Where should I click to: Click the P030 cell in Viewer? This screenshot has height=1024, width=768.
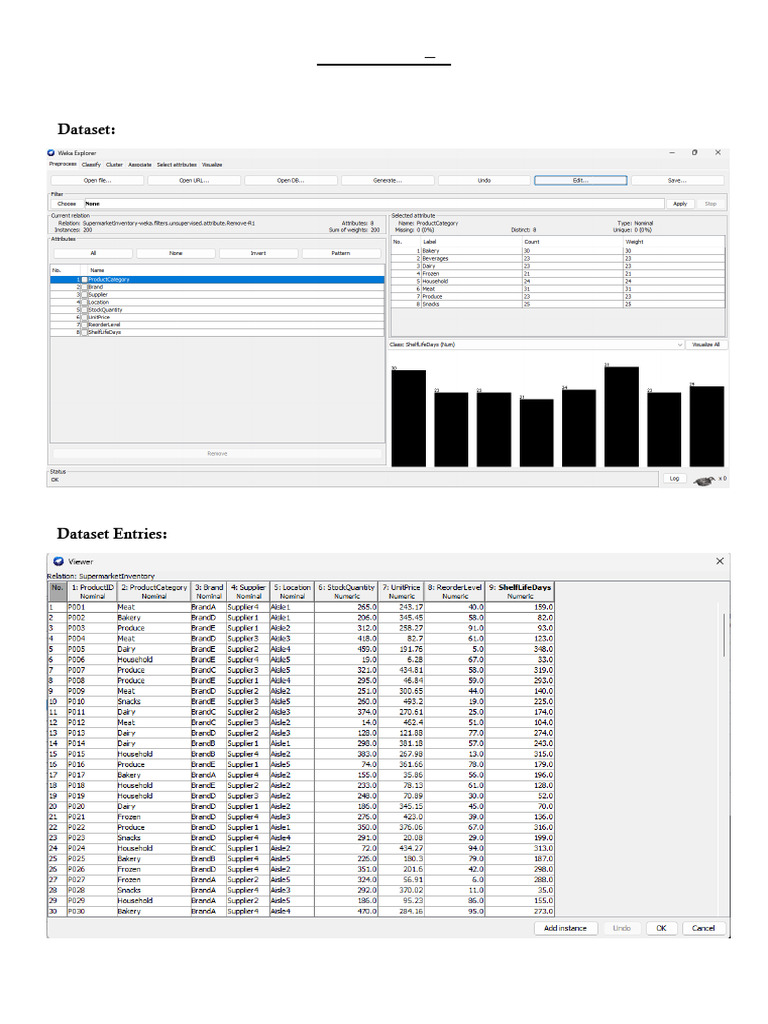click(91, 911)
